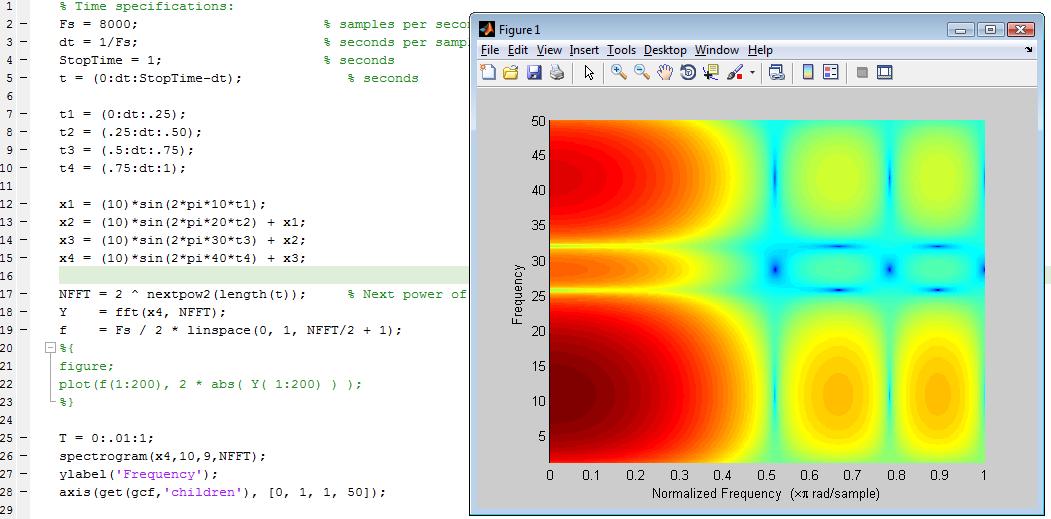Click line 'x1 = (10)*sin(2*pi*10*t1);'
The width and height of the screenshot is (1051, 519).
[x=162, y=204]
